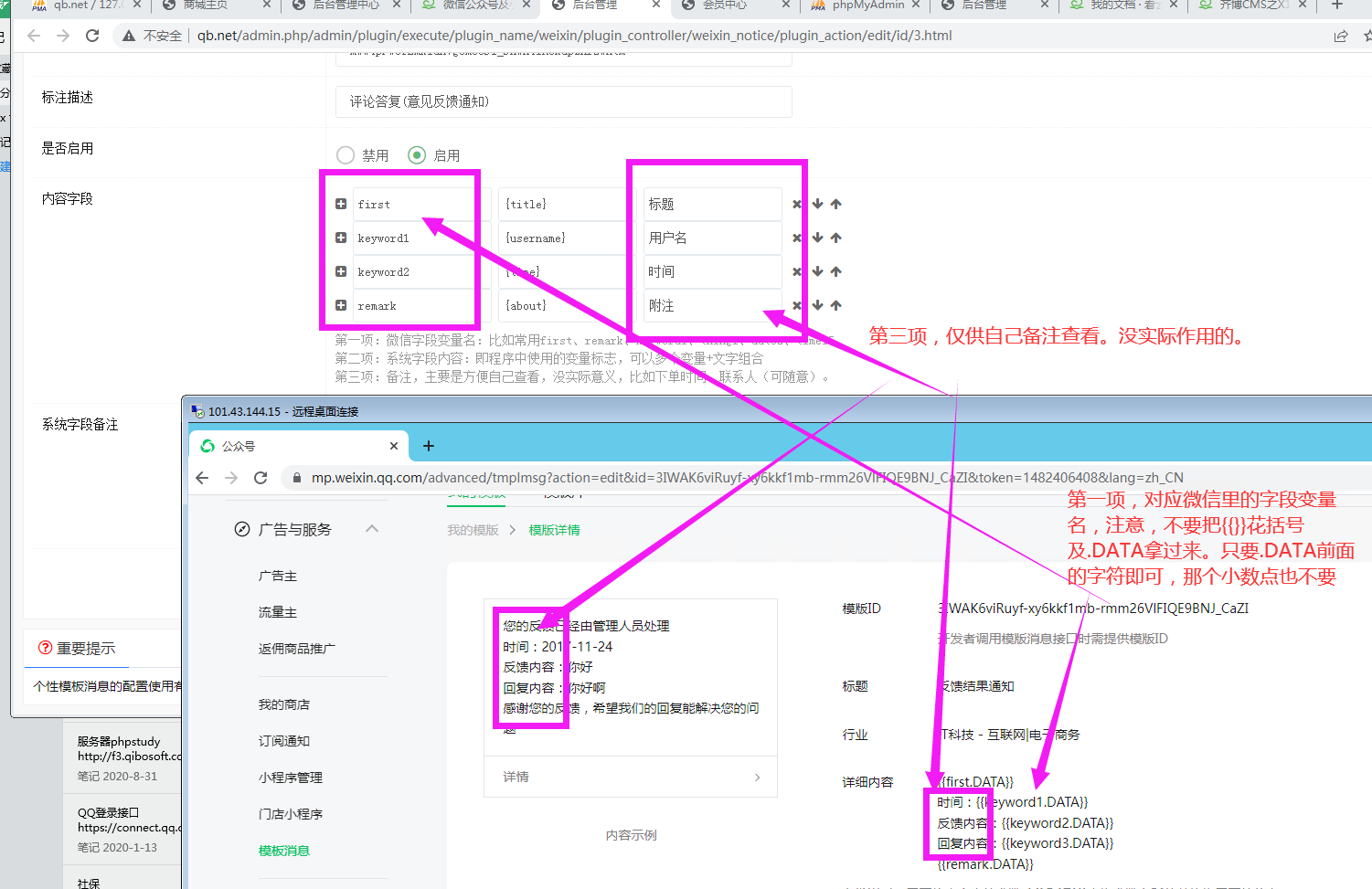Open 模板消息 in the sidebar

click(x=283, y=851)
